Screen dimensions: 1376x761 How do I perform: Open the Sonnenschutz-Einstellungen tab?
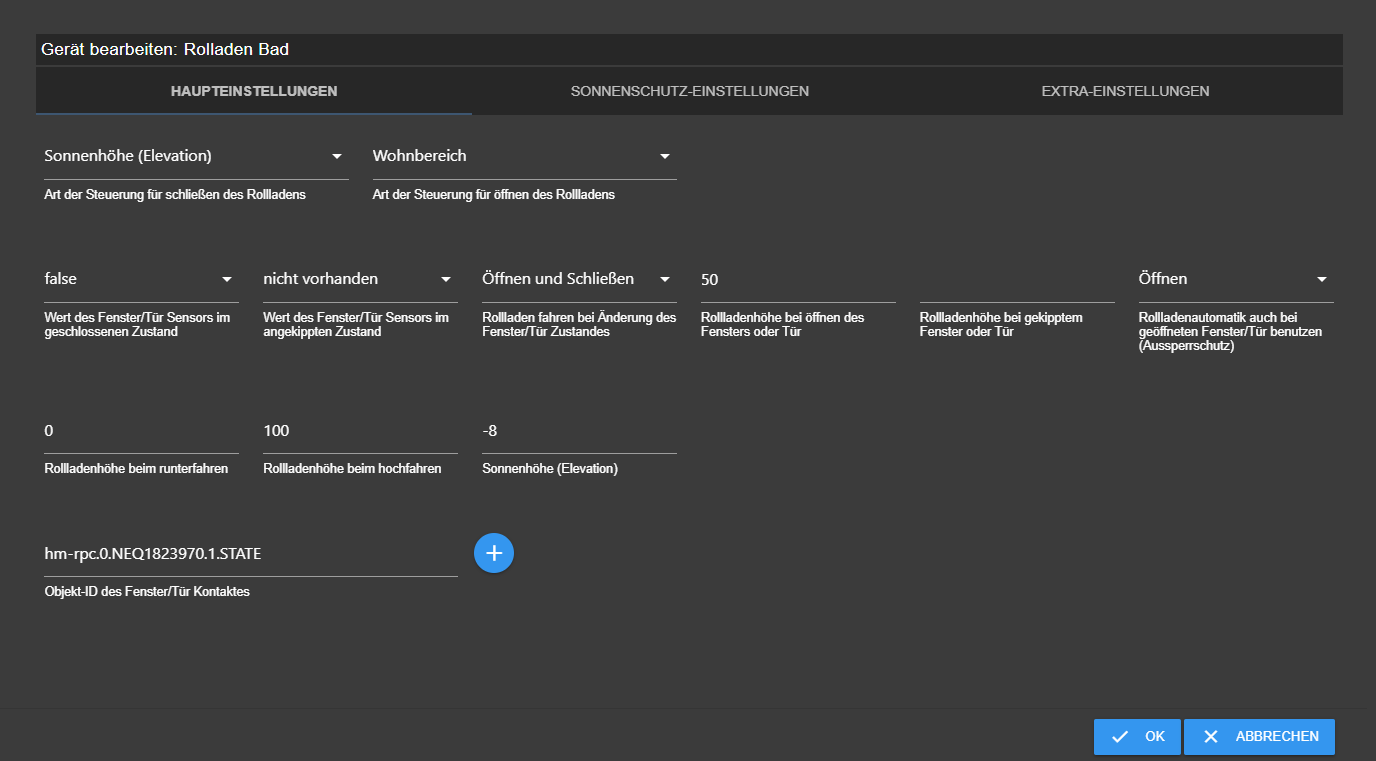(690, 91)
